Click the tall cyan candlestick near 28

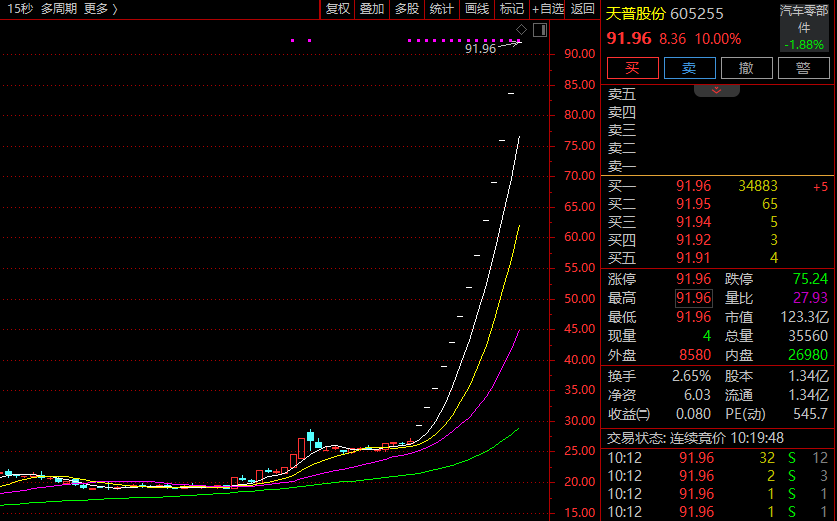pyautogui.click(x=310, y=440)
